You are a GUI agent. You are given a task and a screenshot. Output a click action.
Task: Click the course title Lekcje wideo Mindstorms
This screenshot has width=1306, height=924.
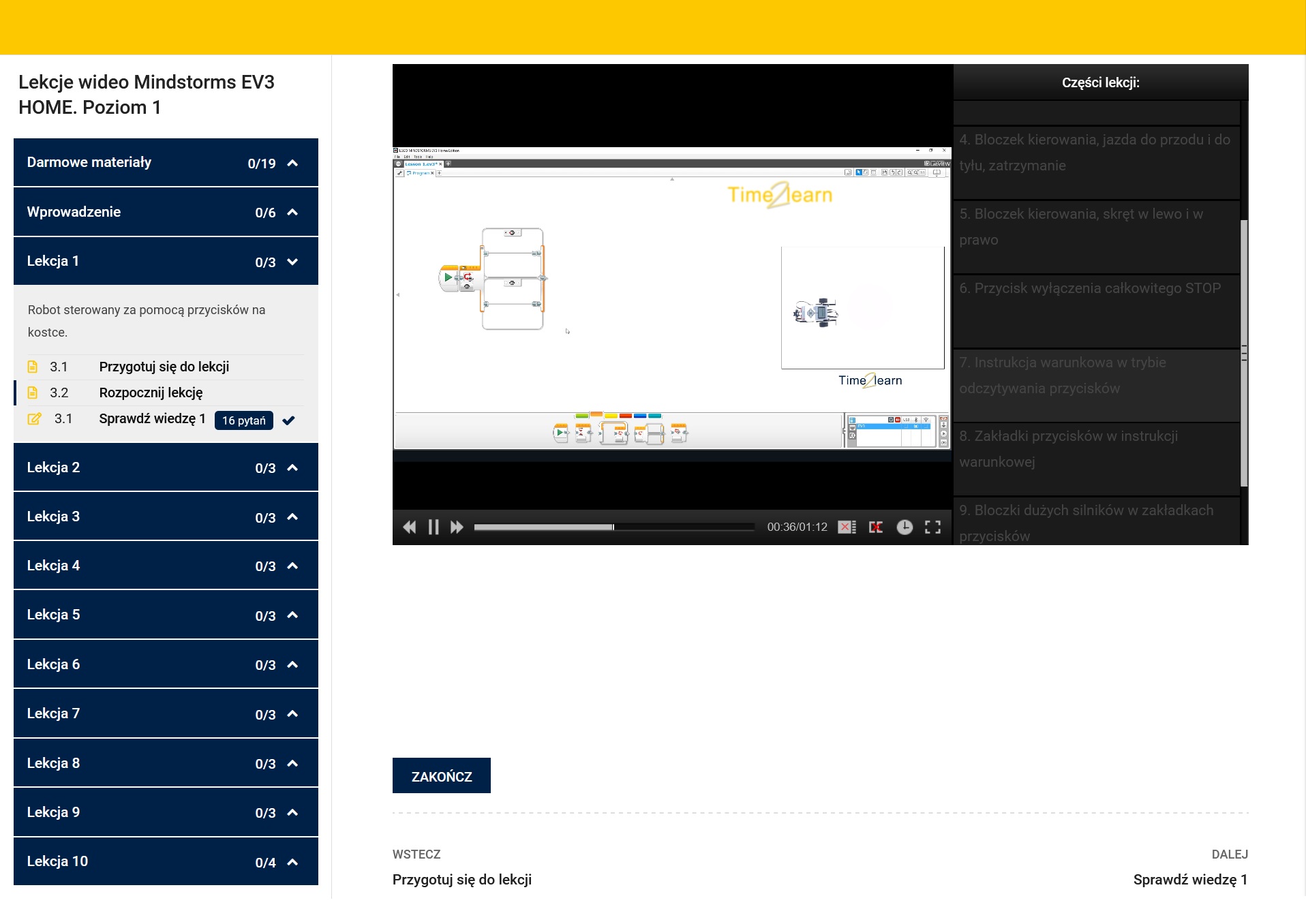tap(147, 95)
